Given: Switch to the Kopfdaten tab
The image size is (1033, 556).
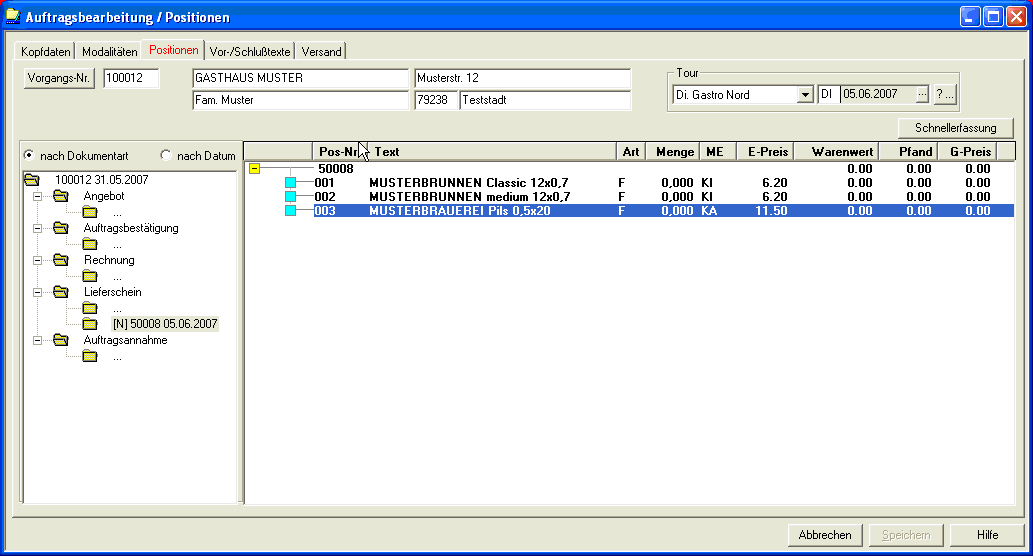Looking at the screenshot, I should 46,51.
